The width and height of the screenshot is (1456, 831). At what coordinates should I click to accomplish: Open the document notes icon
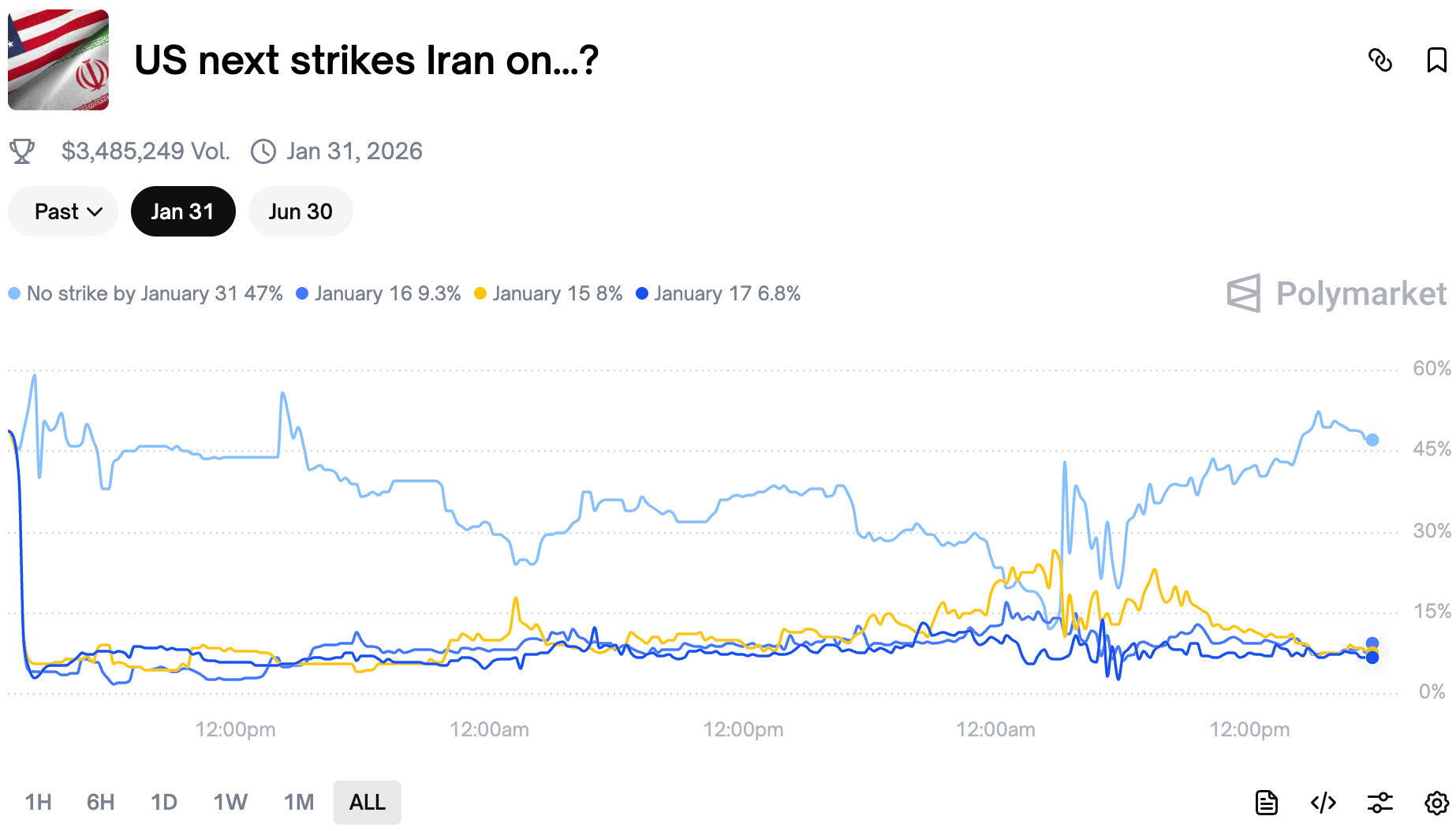[1266, 803]
